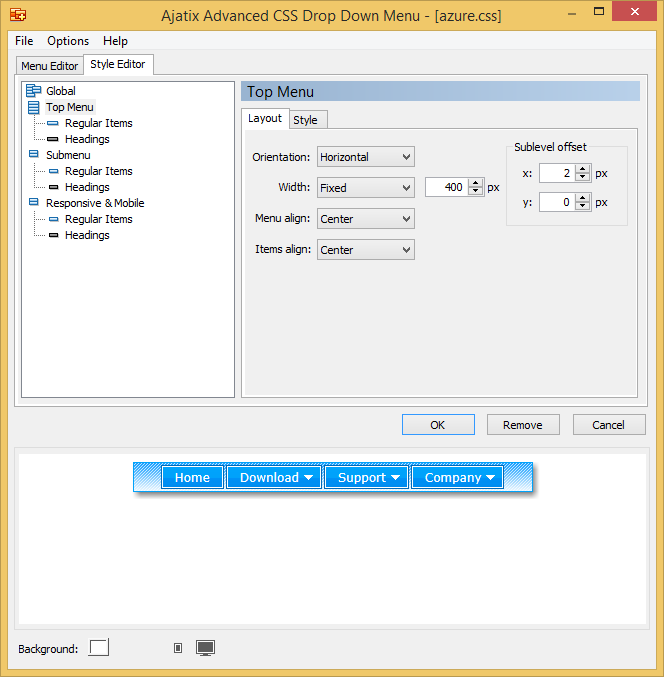Select the Style Editor tab
The width and height of the screenshot is (664, 677).
pos(117,64)
